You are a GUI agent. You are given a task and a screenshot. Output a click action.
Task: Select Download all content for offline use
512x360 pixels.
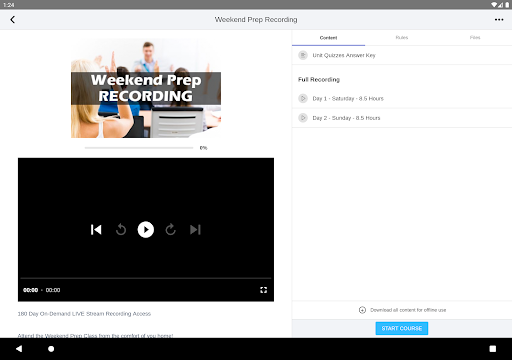pos(408,310)
